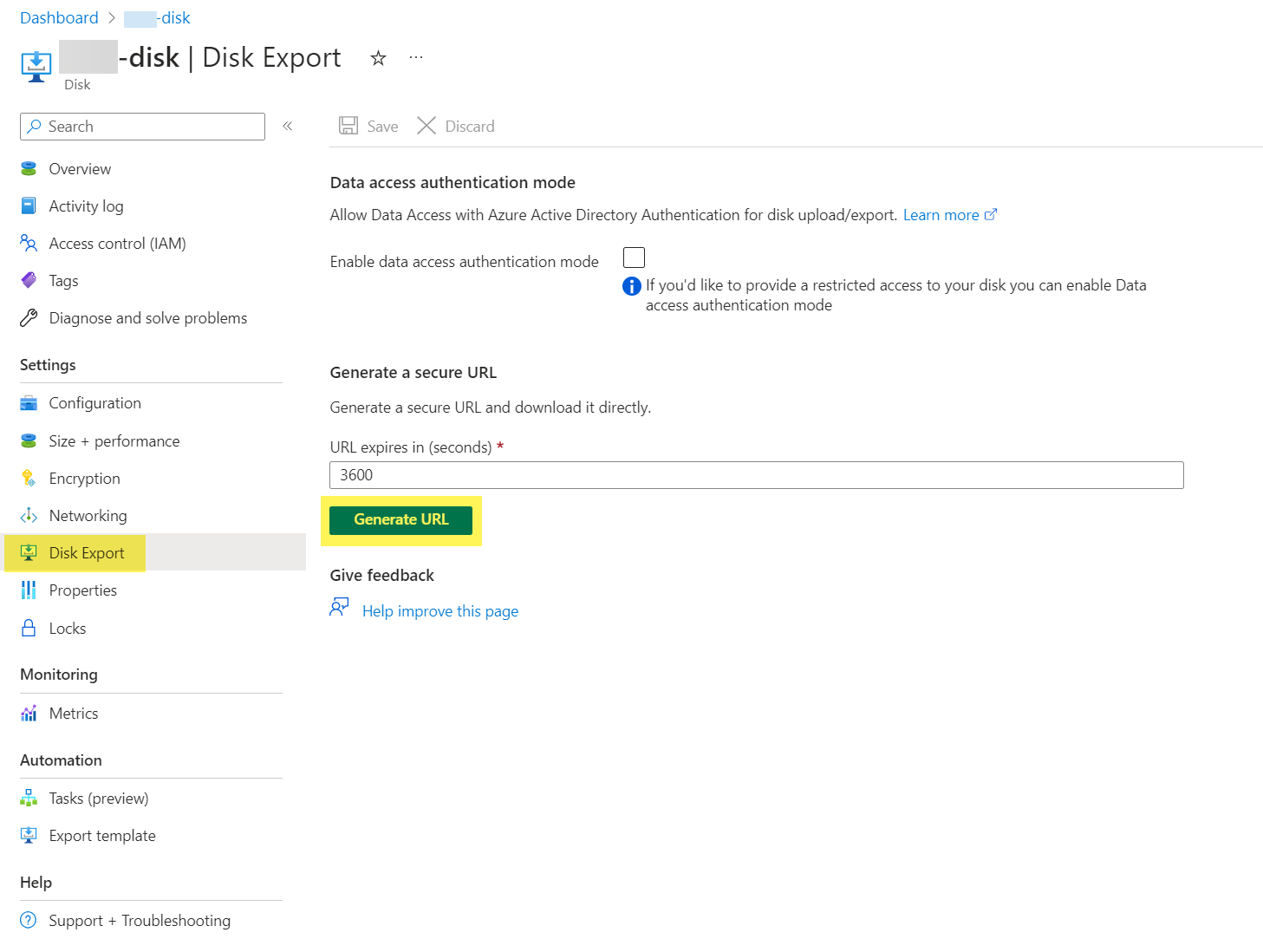Open Size + performance settings
Screen dimensions: 1263x952
pyautogui.click(x=114, y=440)
